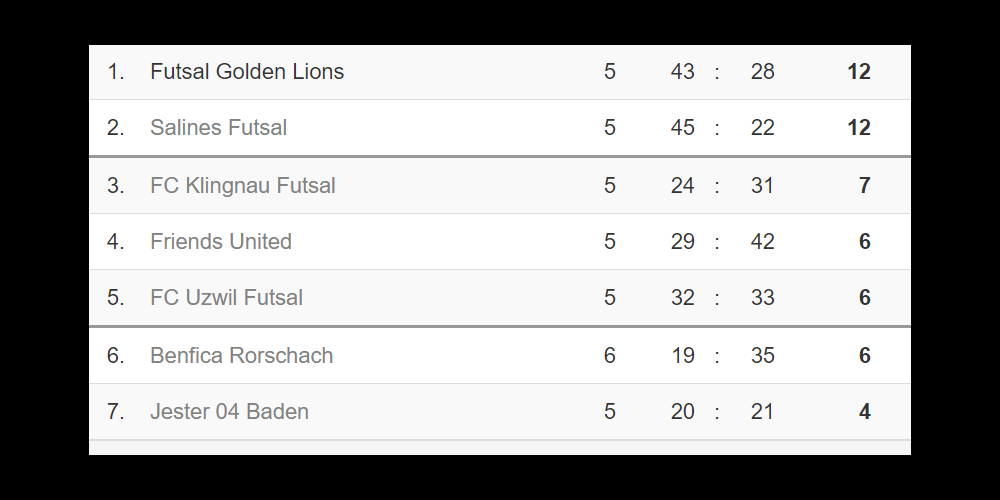Click rank number 7 in the standings
Screen dimensions: 1000x500
116,412
